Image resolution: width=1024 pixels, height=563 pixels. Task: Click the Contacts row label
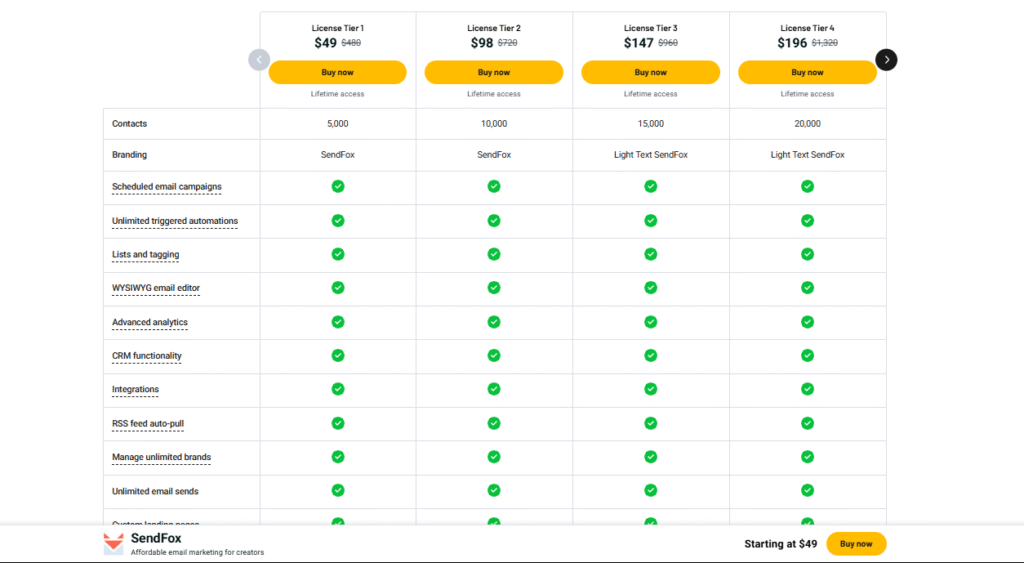click(129, 123)
